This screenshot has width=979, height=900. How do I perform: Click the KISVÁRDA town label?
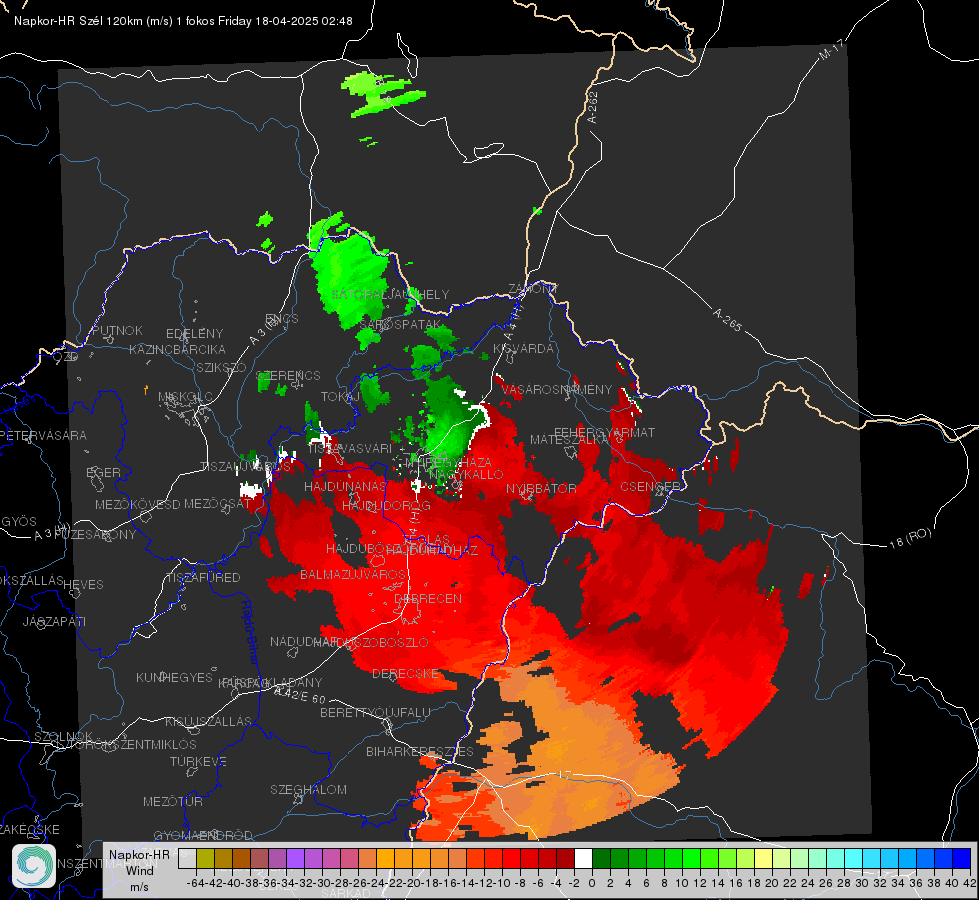pos(523,349)
